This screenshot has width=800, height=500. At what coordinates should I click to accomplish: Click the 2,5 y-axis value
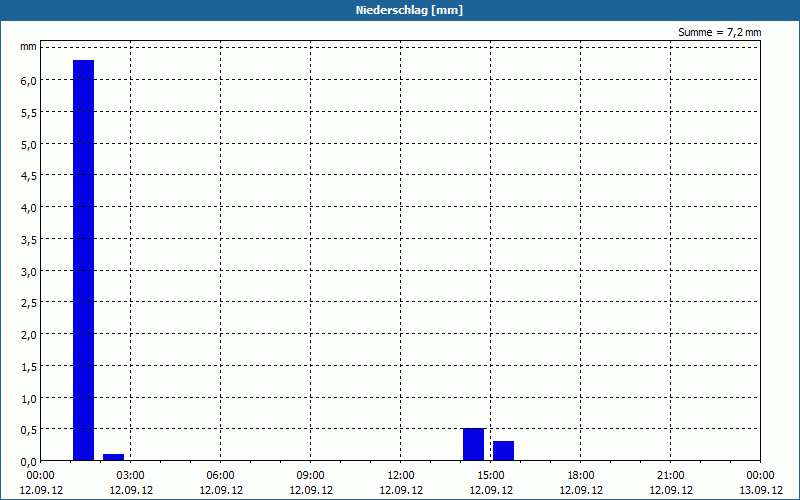click(29, 303)
